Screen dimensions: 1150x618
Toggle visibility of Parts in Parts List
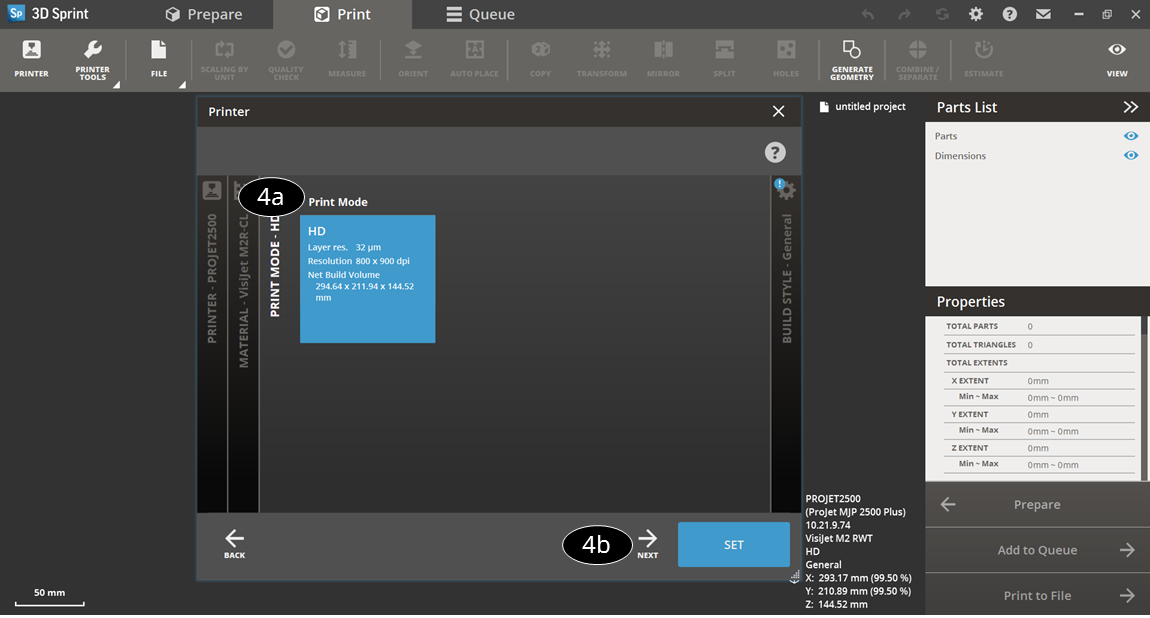tap(1131, 135)
